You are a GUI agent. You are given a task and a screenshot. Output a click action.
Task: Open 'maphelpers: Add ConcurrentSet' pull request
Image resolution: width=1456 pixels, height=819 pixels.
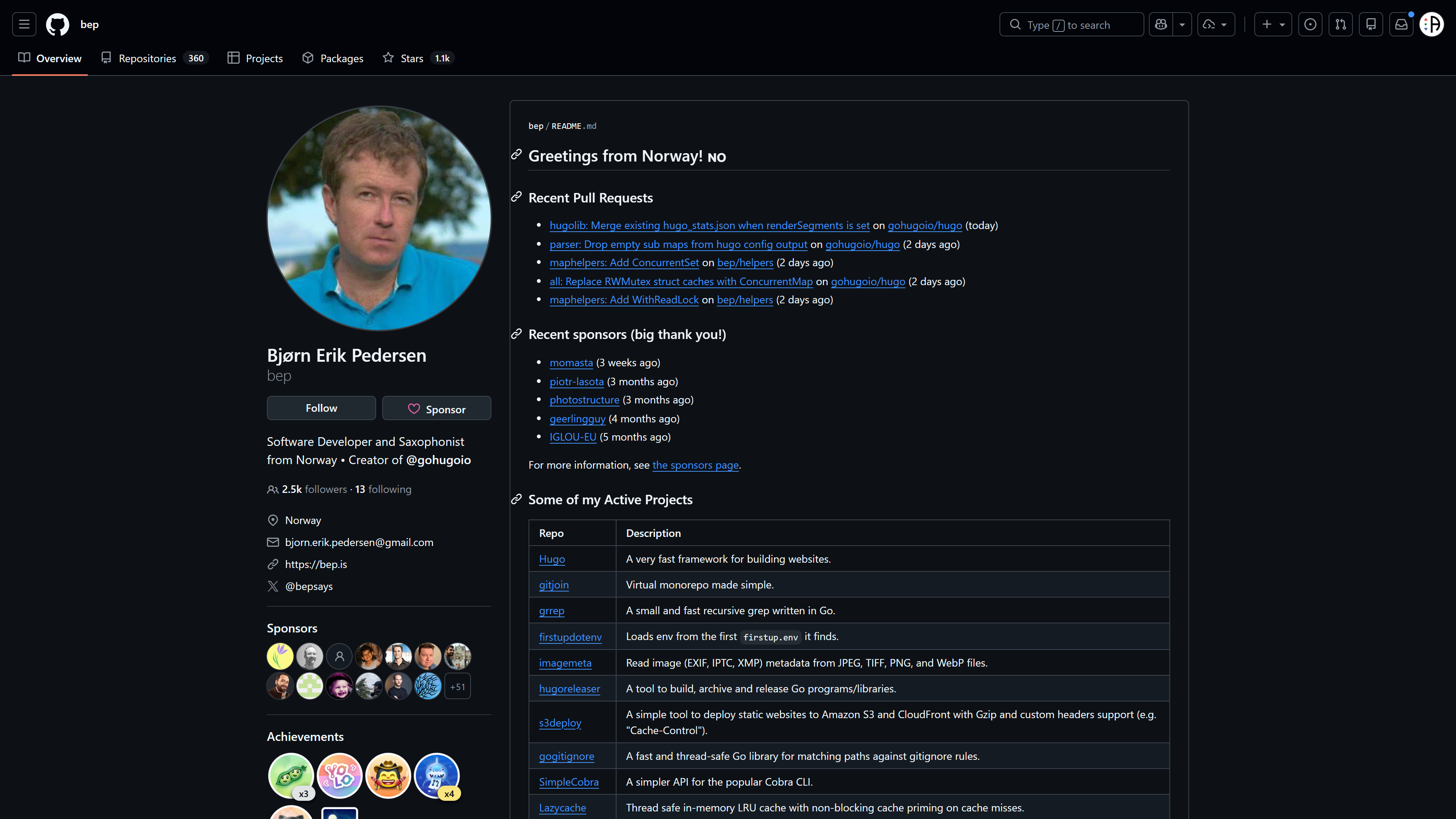pyautogui.click(x=624, y=262)
